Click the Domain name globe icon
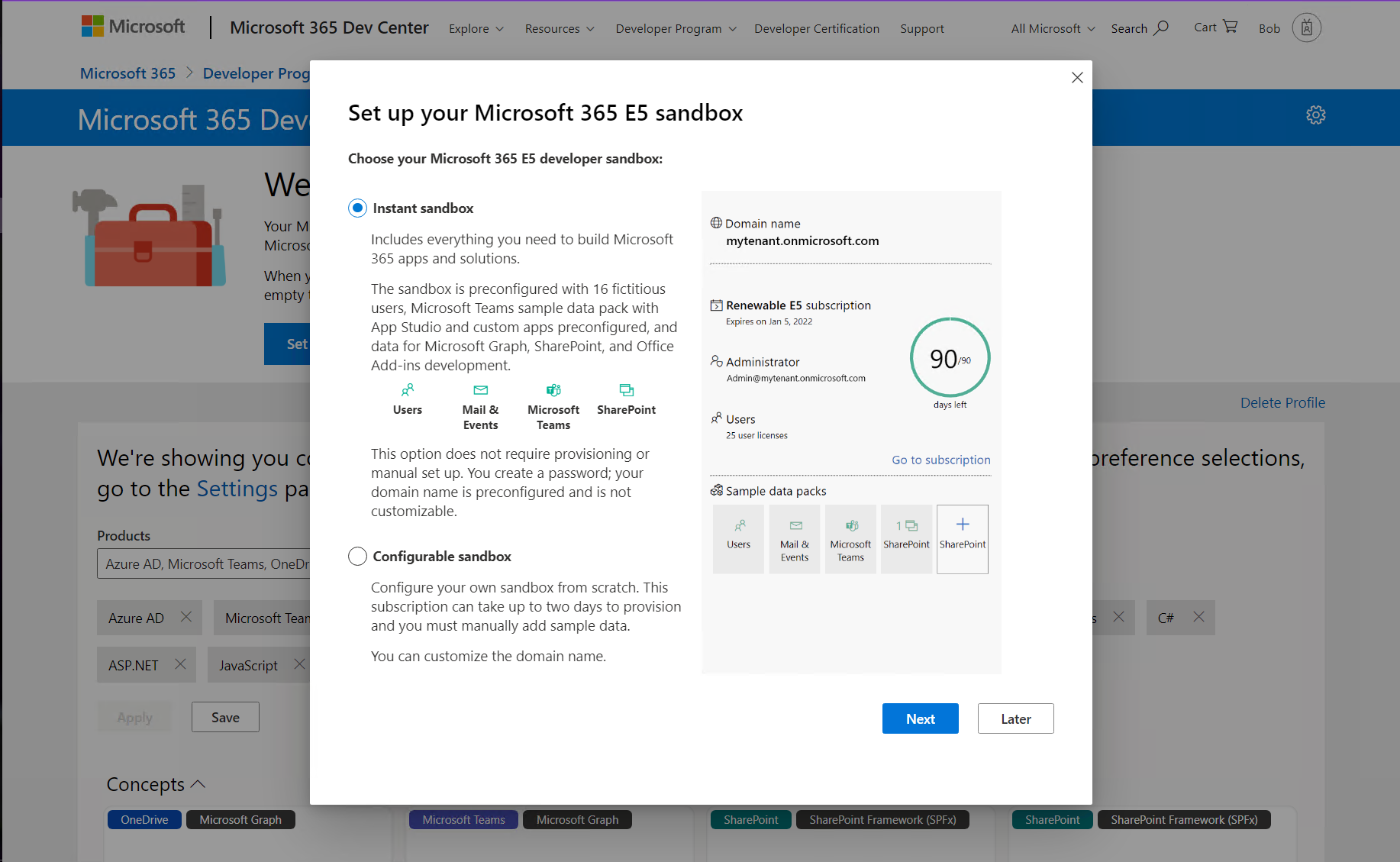This screenshot has width=1400, height=862. pyautogui.click(x=716, y=223)
